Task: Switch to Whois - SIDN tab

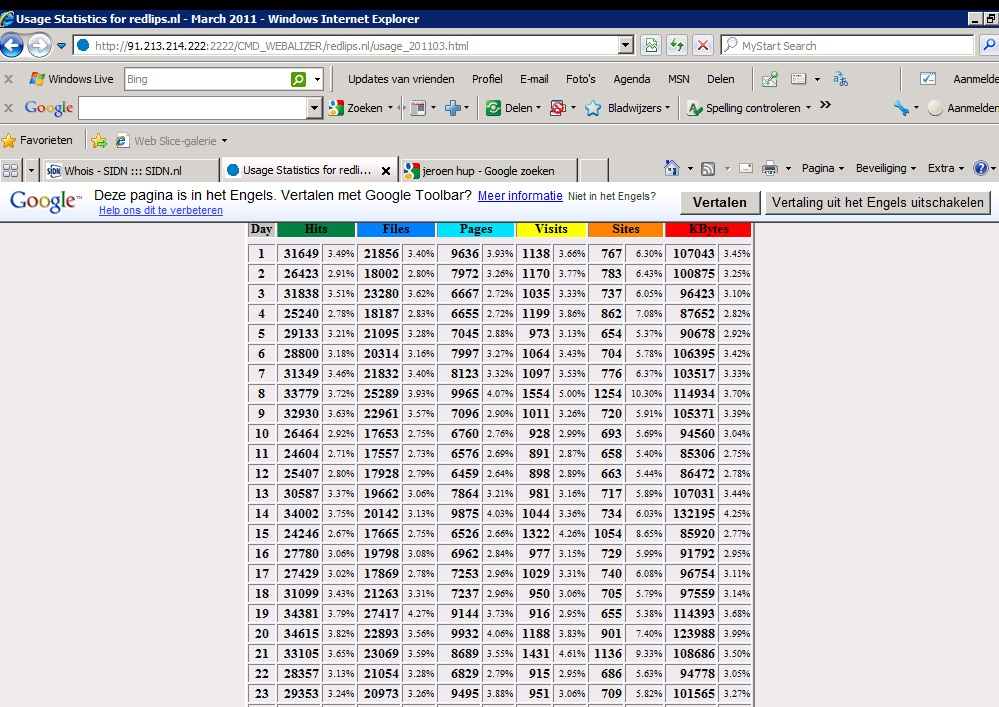Action: coord(131,171)
